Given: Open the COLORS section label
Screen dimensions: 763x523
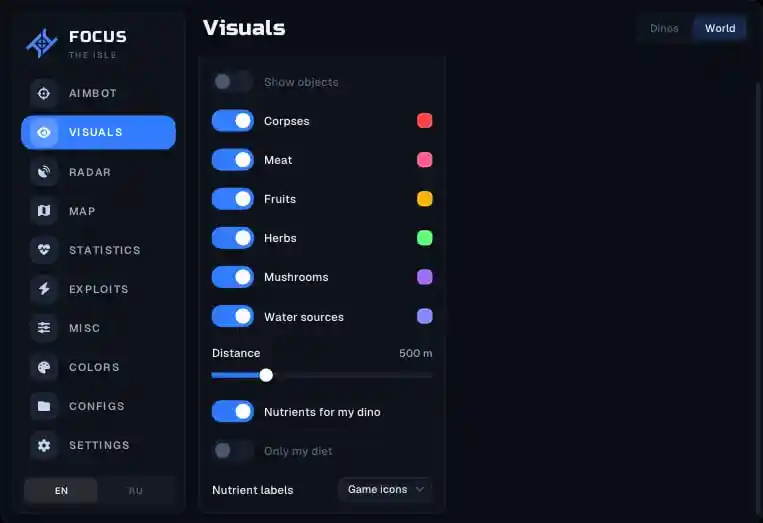Looking at the screenshot, I should point(94,367).
